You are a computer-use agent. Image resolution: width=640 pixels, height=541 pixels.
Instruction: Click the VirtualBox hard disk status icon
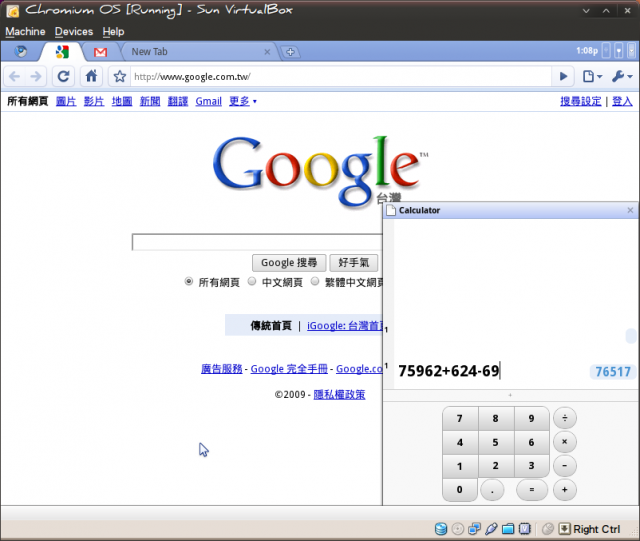click(x=441, y=529)
